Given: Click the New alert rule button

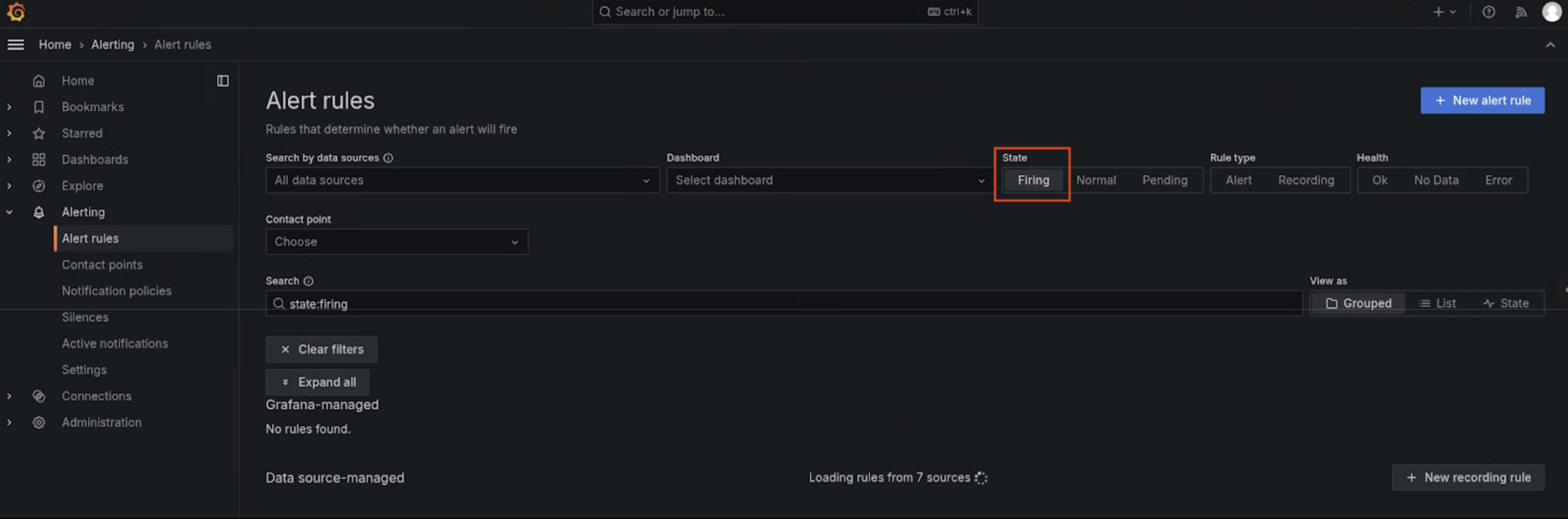Looking at the screenshot, I should tap(1481, 100).
